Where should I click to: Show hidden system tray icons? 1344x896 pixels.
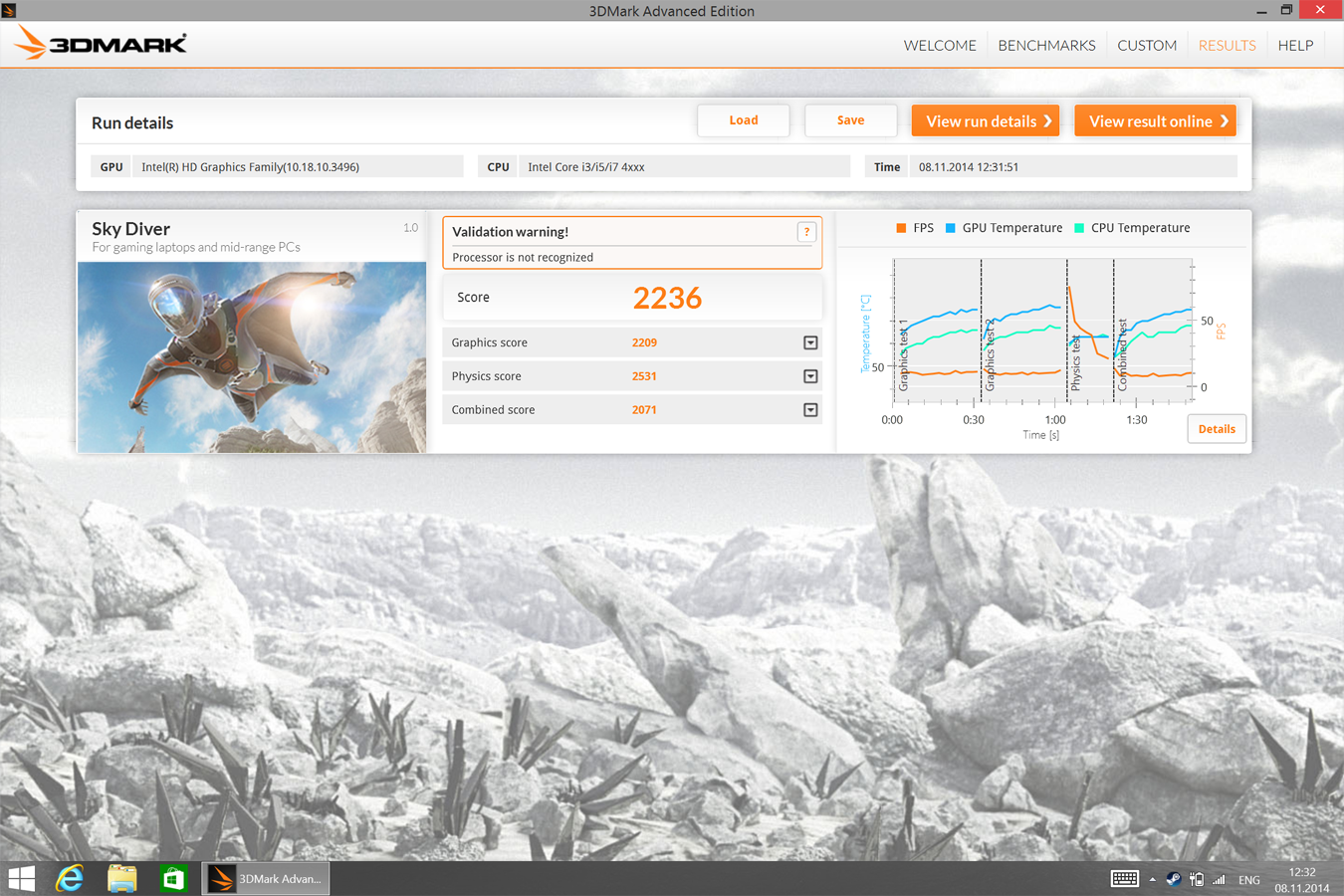click(x=1152, y=879)
